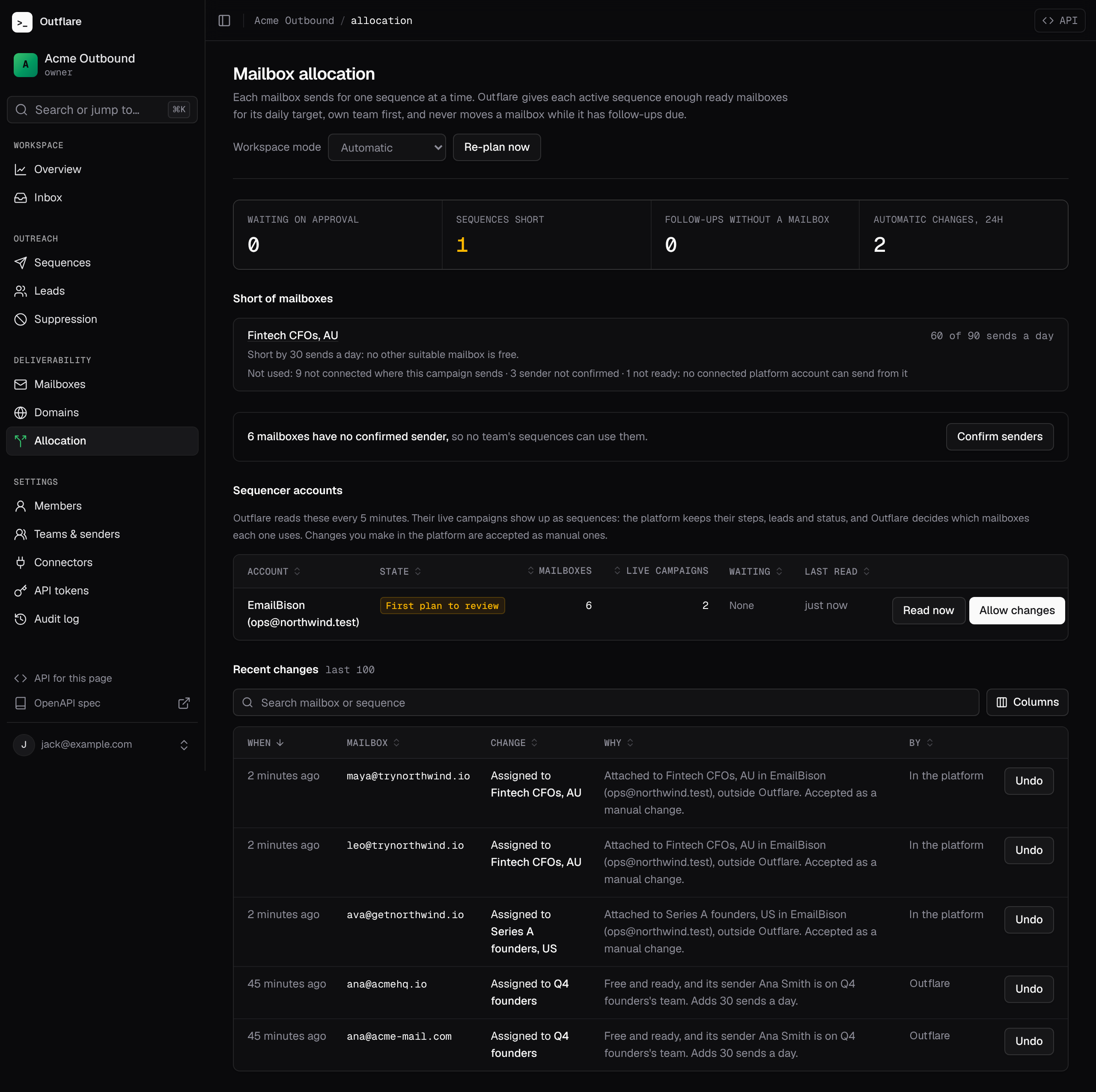Image resolution: width=1096 pixels, height=1092 pixels.
Task: Sort by the LIVE CAMPAIGNS column
Action: pos(661,571)
